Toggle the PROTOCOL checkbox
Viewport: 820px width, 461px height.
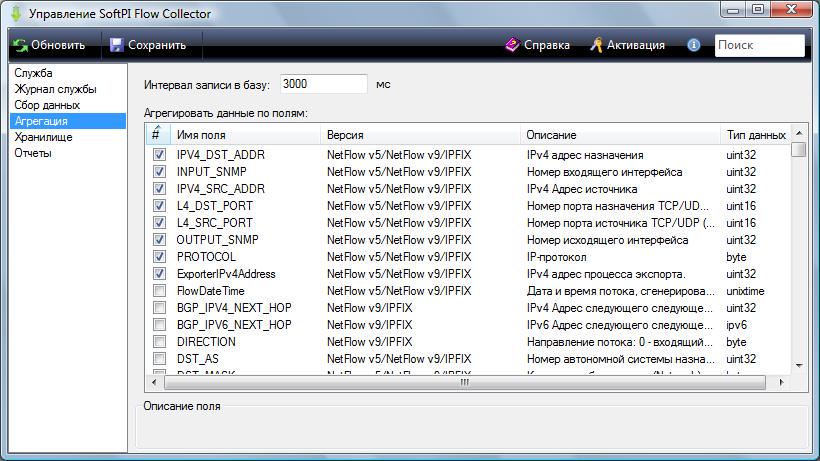click(x=160, y=257)
